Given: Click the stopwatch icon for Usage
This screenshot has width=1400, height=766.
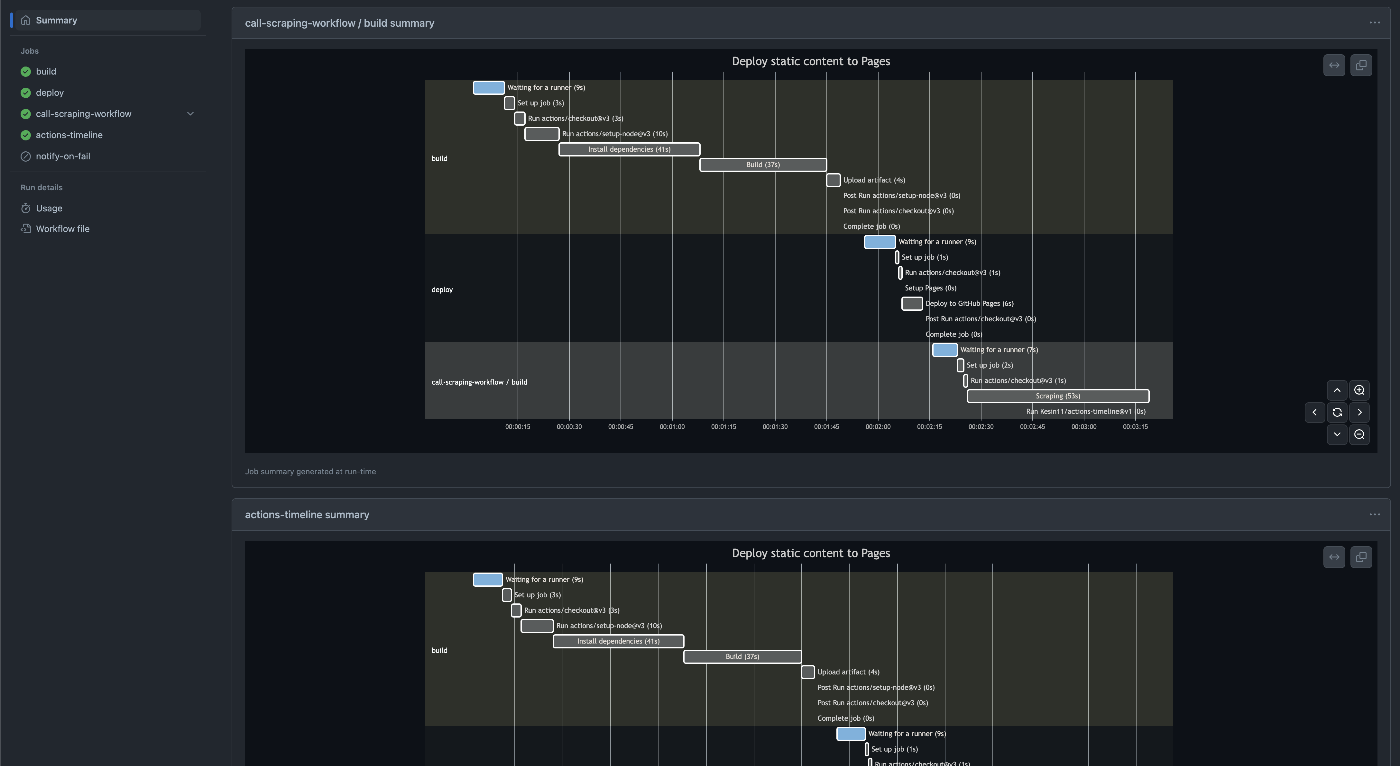Looking at the screenshot, I should pos(26,208).
